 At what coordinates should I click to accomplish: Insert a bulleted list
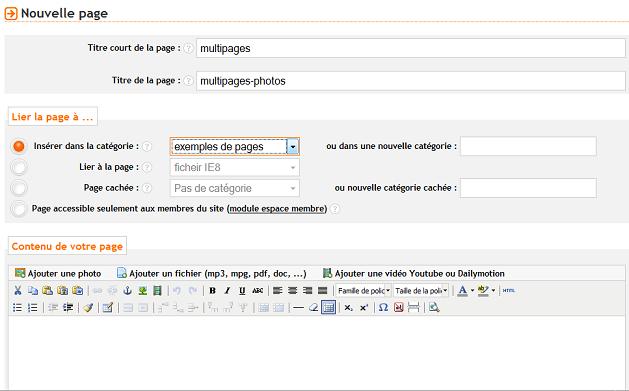(x=18, y=308)
